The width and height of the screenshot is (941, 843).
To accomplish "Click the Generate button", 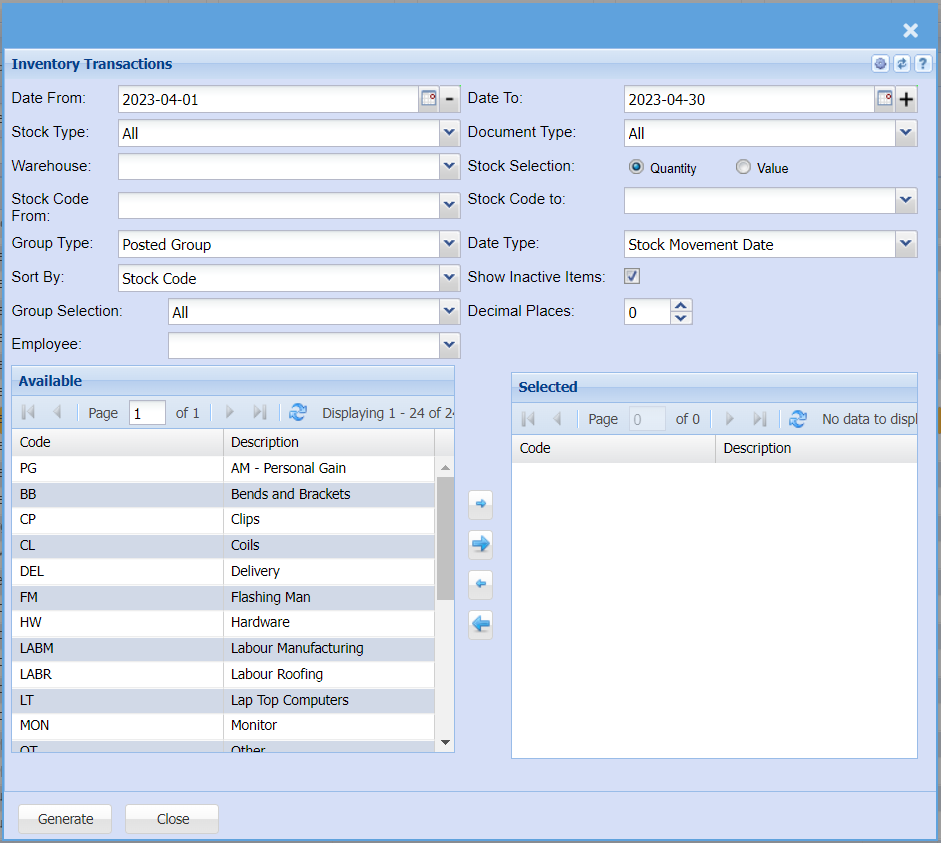I will coord(65,818).
